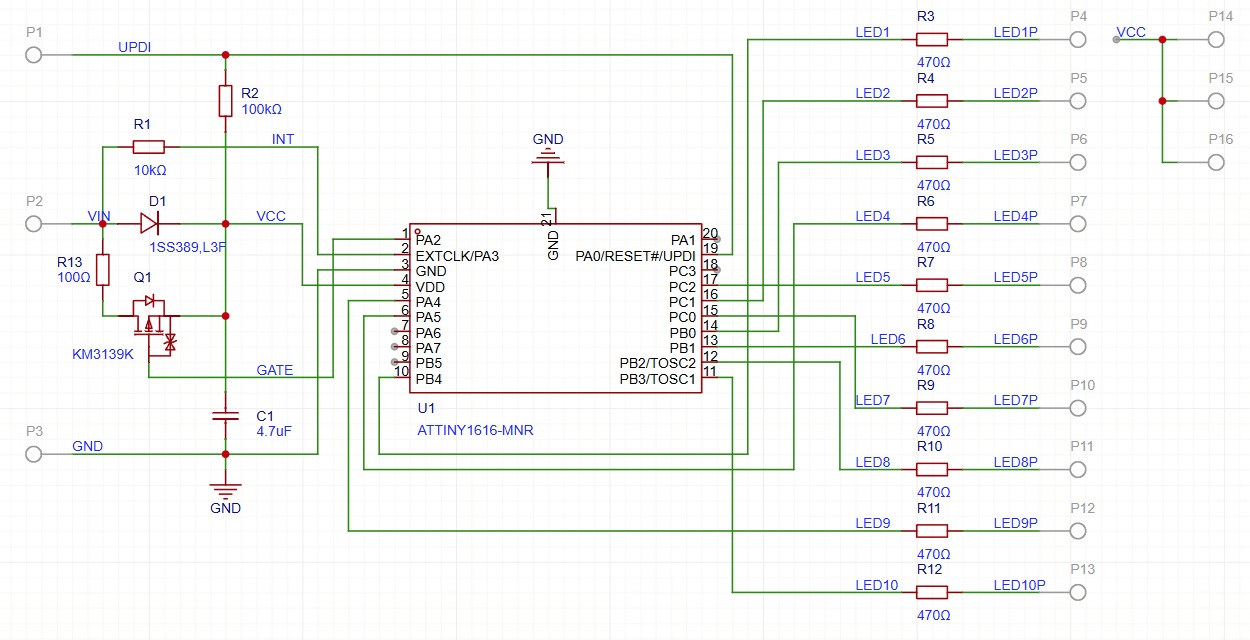
Task: Select the LED3 net label
Action: click(872, 155)
